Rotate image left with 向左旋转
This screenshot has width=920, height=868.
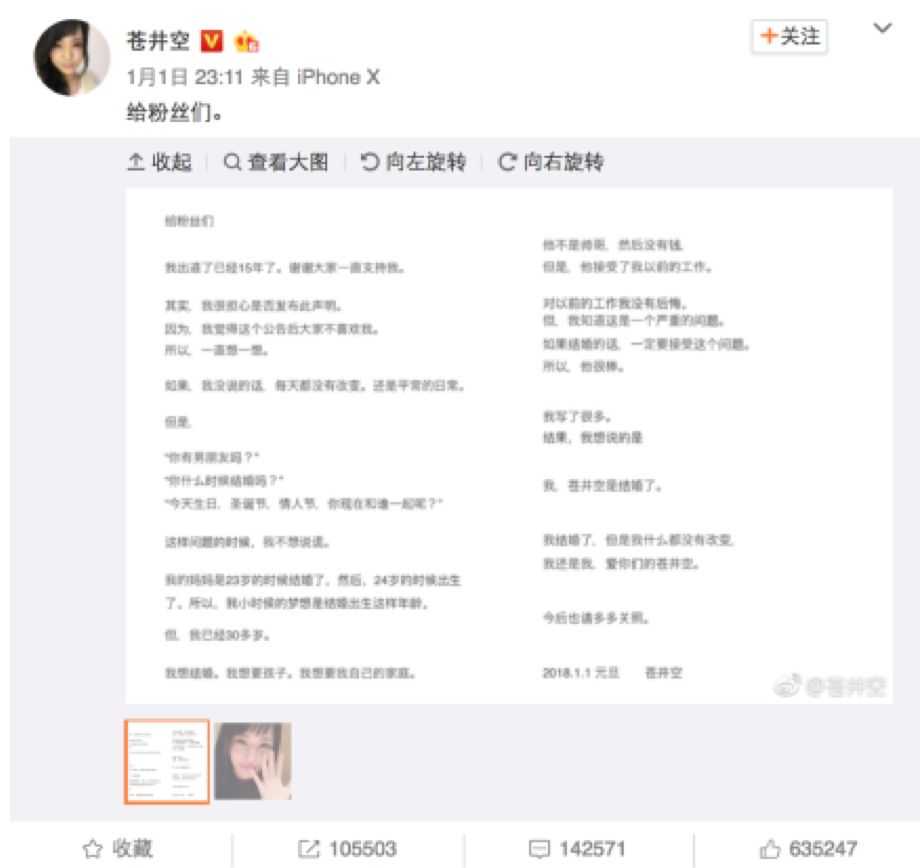coord(413,161)
